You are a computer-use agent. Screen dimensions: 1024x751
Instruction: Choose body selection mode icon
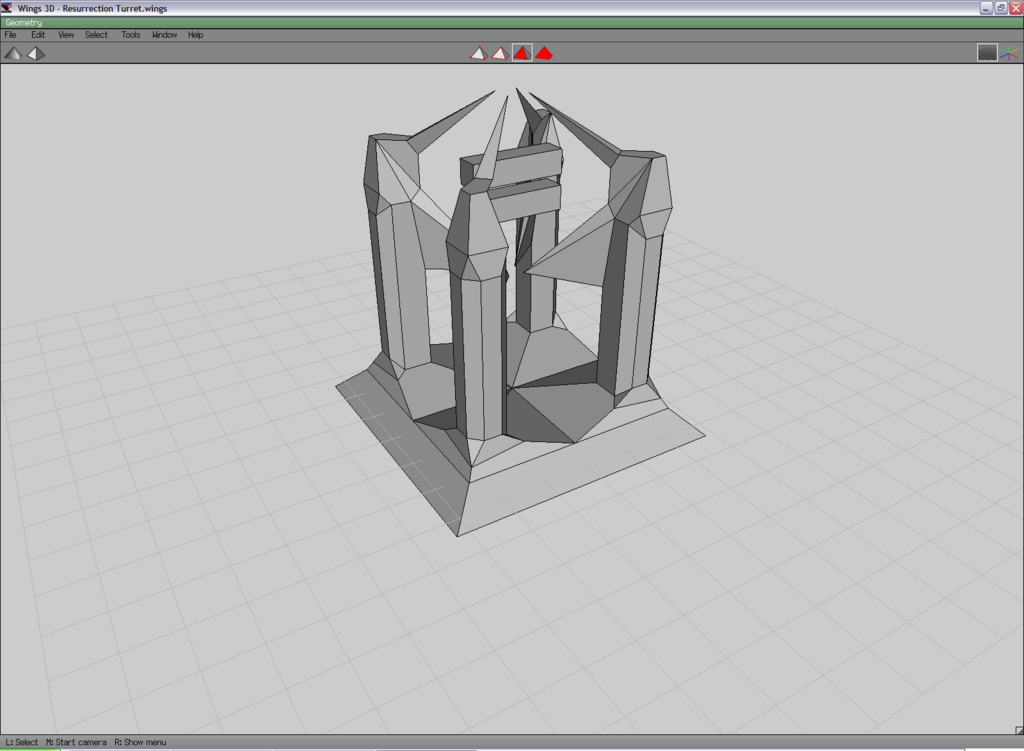pyautogui.click(x=544, y=53)
